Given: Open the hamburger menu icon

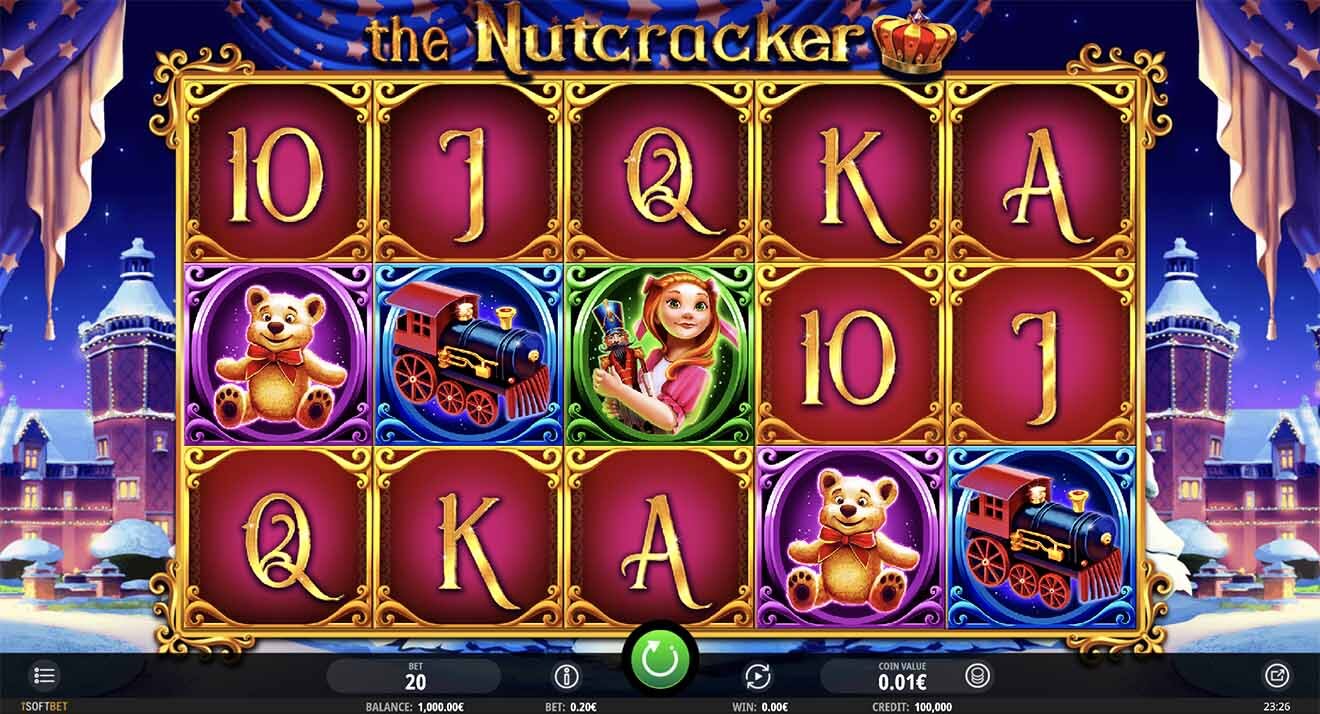Looking at the screenshot, I should pyautogui.click(x=45, y=676).
